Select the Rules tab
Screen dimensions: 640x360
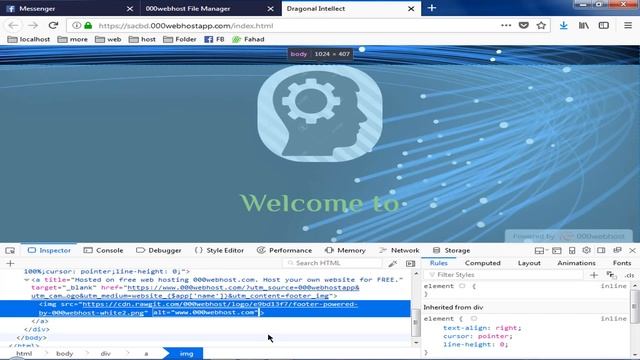point(438,263)
